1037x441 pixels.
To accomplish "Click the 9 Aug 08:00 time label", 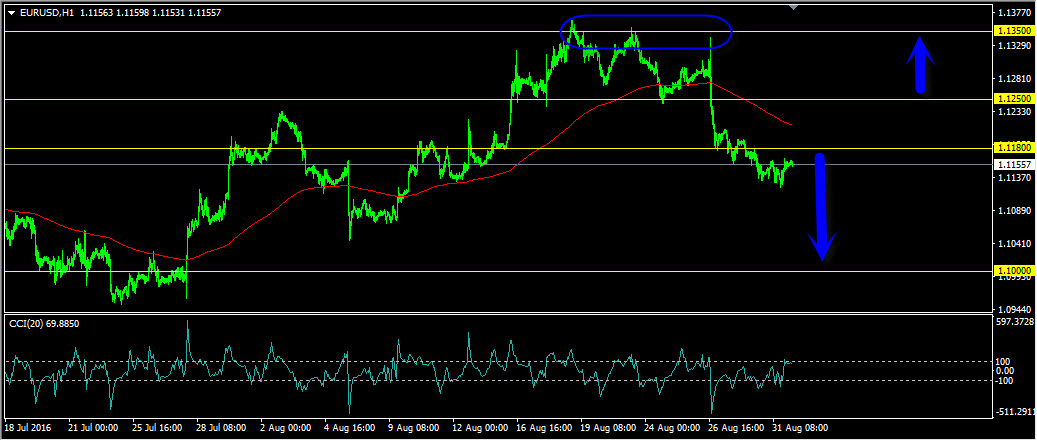I will (413, 428).
